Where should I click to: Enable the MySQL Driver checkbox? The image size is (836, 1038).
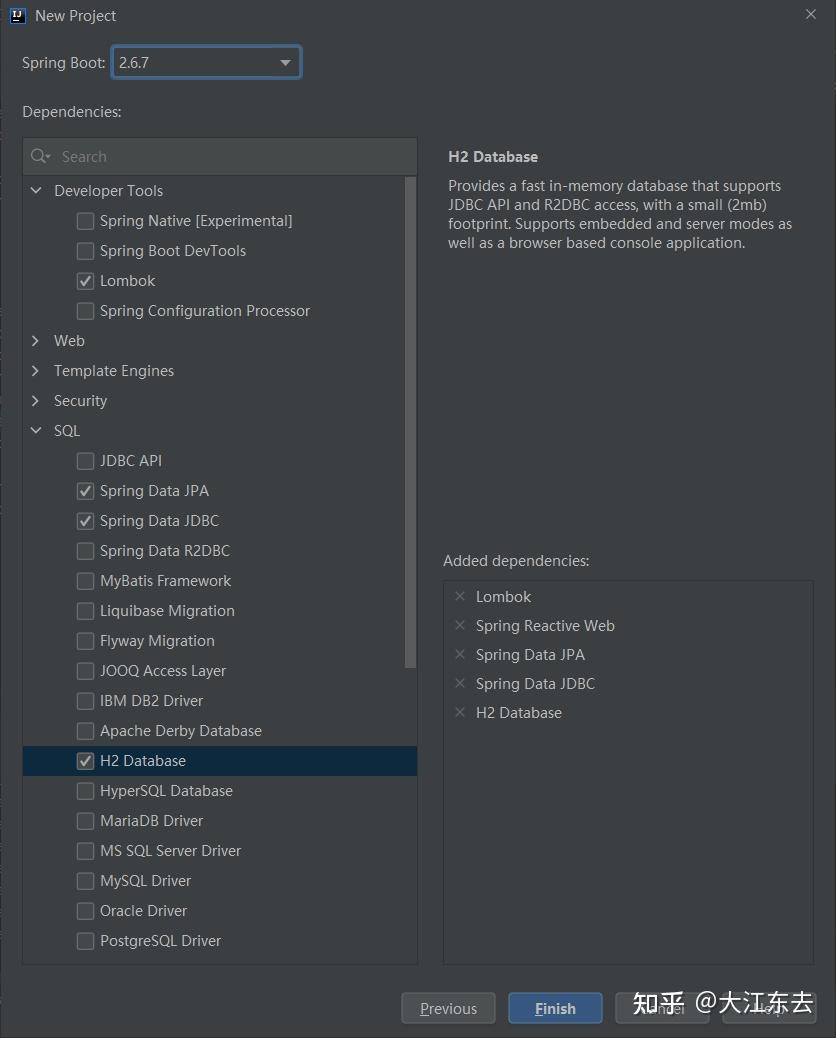85,881
